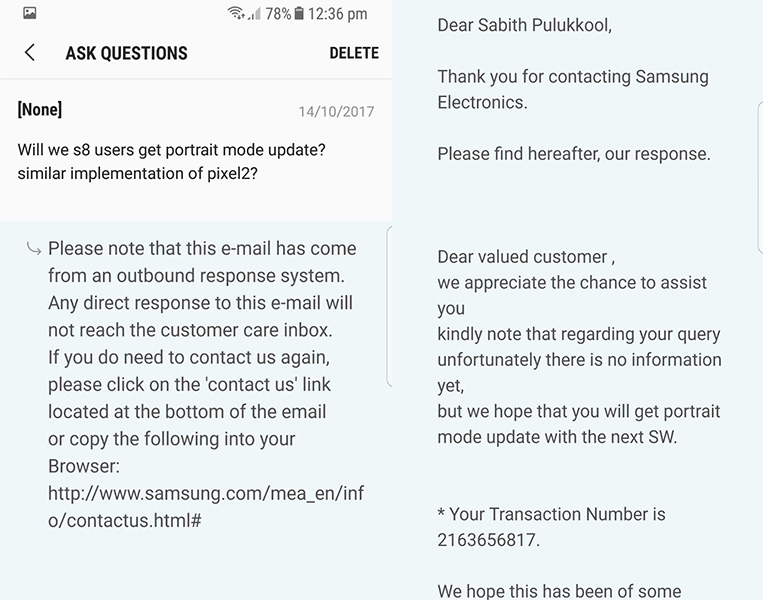The height and width of the screenshot is (600, 763).
Task: Tap the reply arrow icon beside the response
Action: coord(33,249)
